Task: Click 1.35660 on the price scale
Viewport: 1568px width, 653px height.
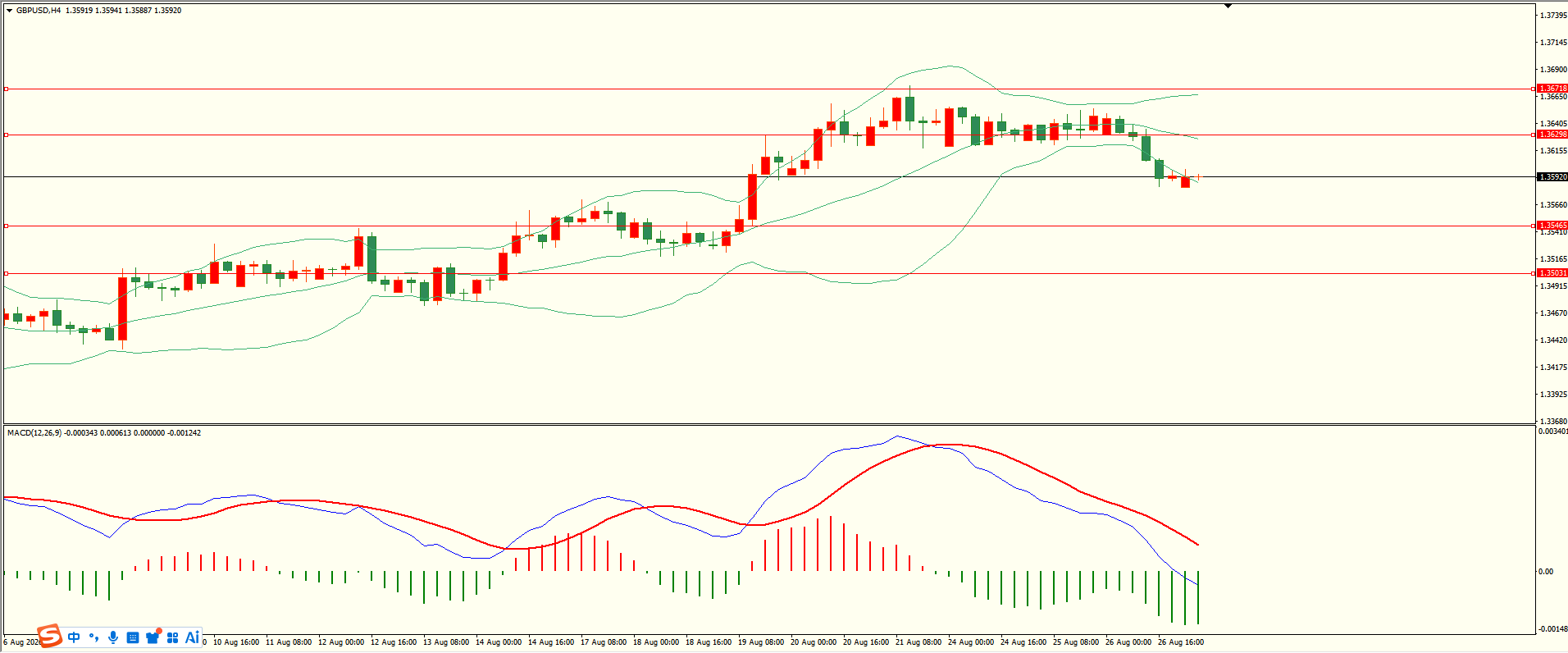Action: pyautogui.click(x=1553, y=205)
